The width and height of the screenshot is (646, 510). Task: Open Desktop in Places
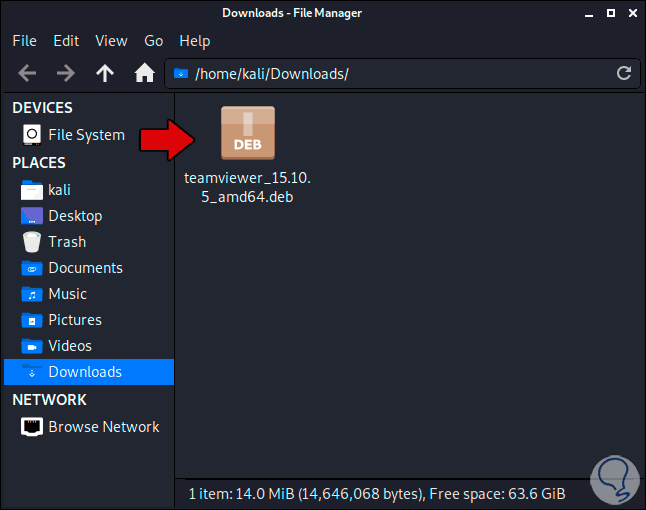click(89, 216)
